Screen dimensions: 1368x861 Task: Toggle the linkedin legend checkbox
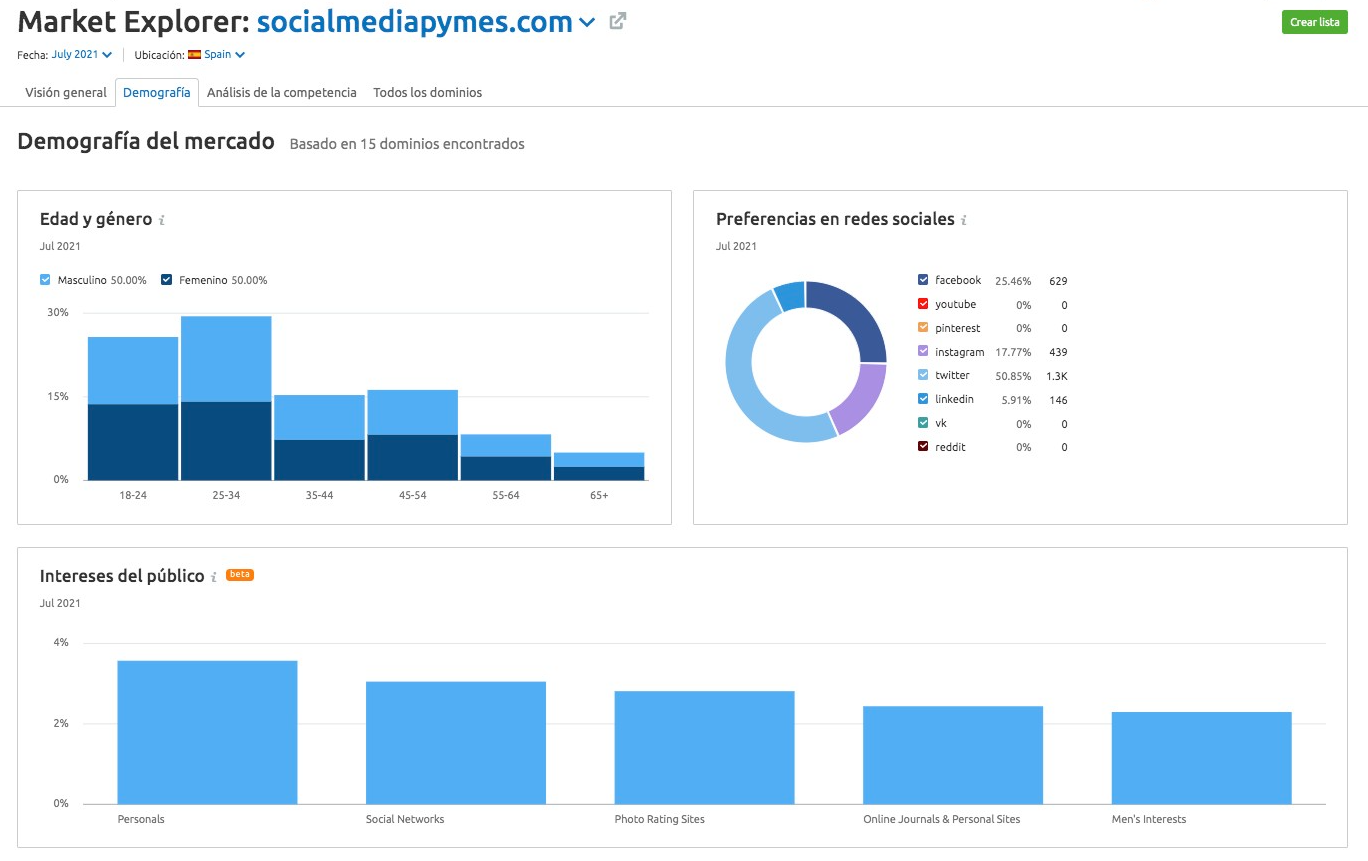coord(923,399)
